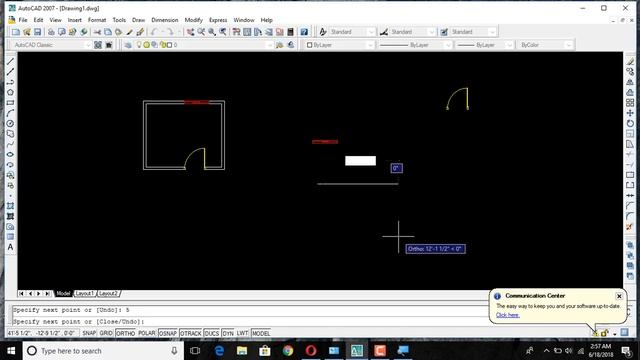The image size is (640, 360).
Task: Open the Dimension menu
Action: [x=164, y=20]
